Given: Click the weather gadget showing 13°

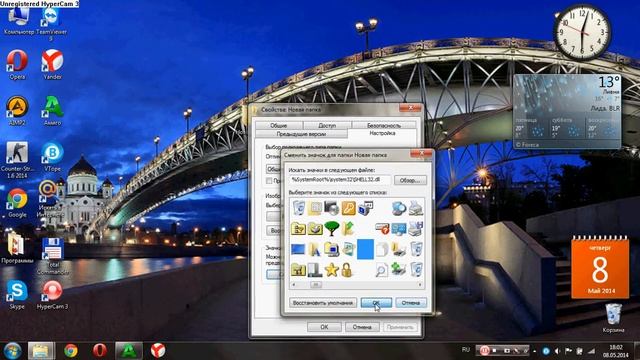Looking at the screenshot, I should coord(567,111).
